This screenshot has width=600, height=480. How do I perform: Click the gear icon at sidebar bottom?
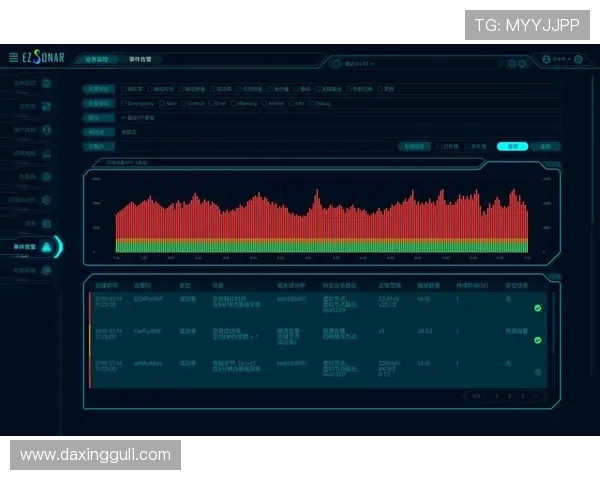click(x=46, y=271)
